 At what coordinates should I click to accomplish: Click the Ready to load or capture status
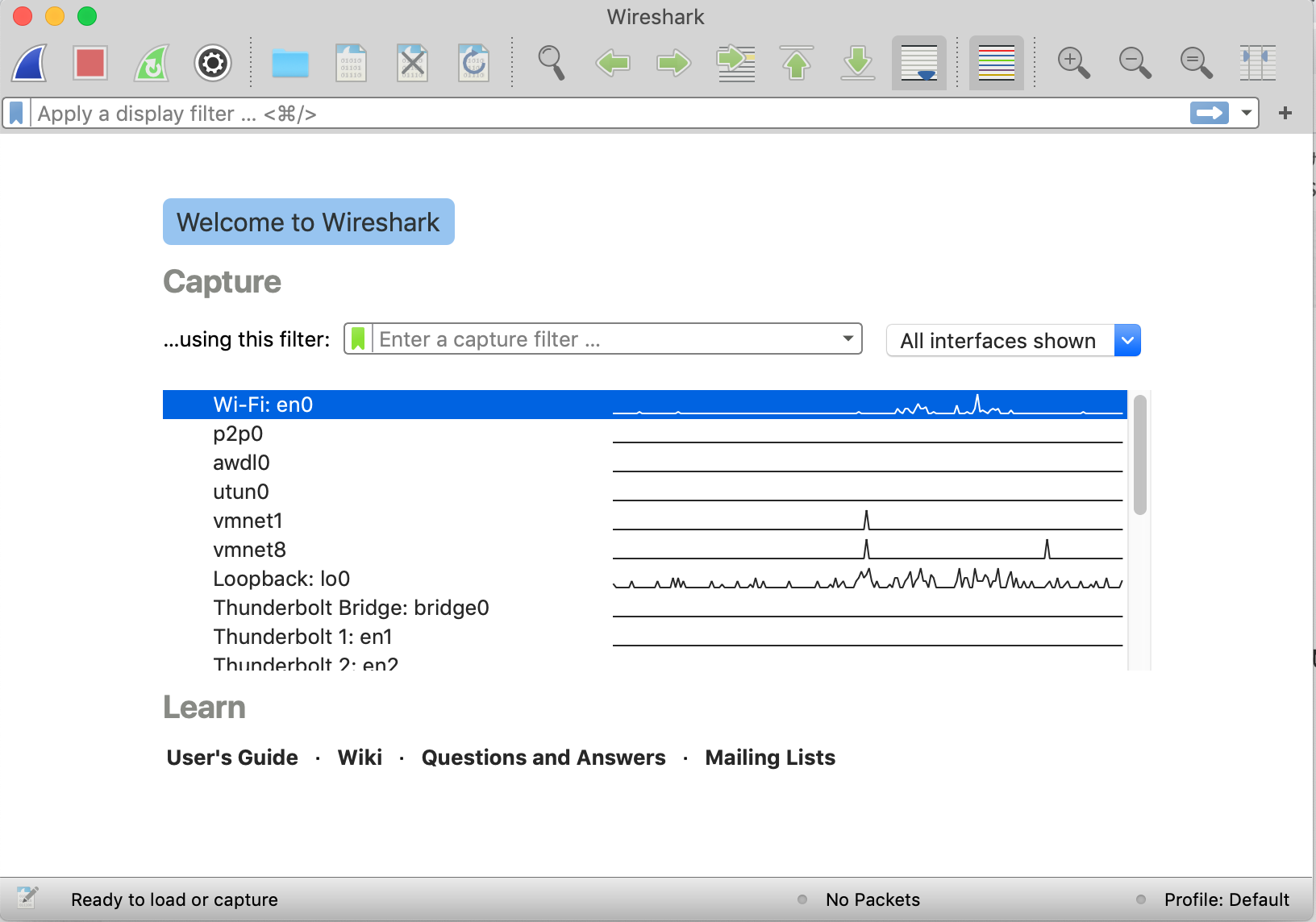[x=174, y=899]
